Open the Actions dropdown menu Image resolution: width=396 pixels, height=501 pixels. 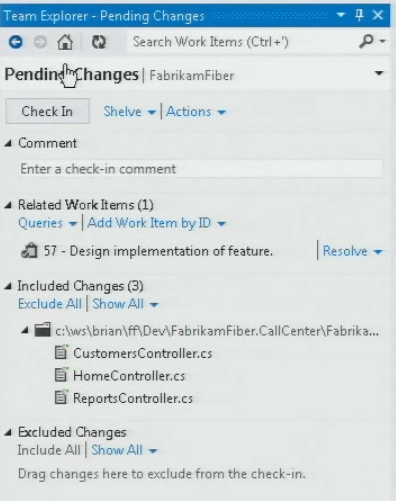tap(196, 112)
